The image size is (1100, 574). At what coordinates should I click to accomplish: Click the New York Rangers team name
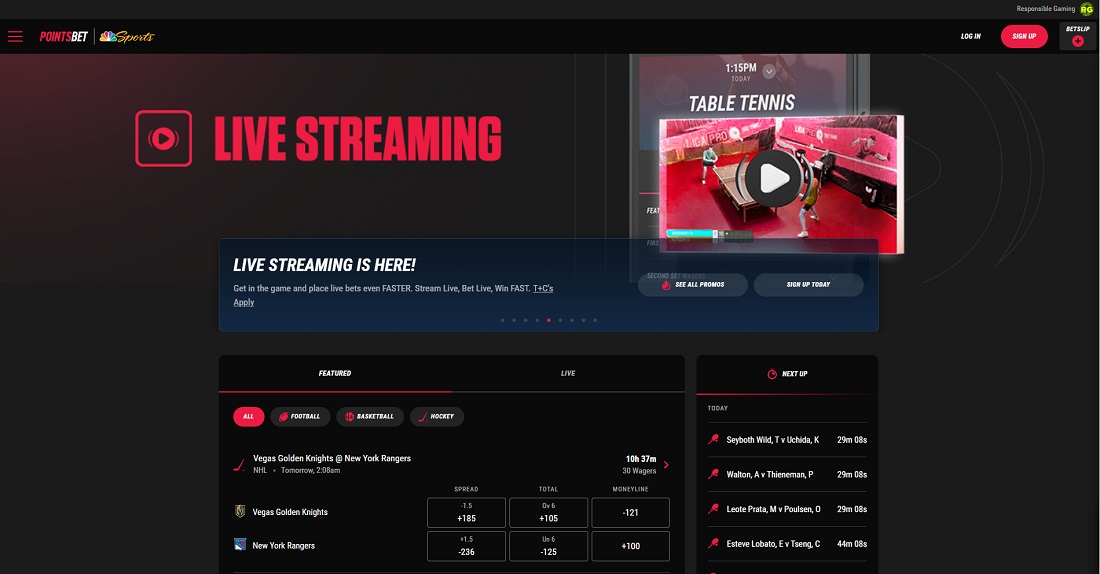pyautogui.click(x=283, y=545)
